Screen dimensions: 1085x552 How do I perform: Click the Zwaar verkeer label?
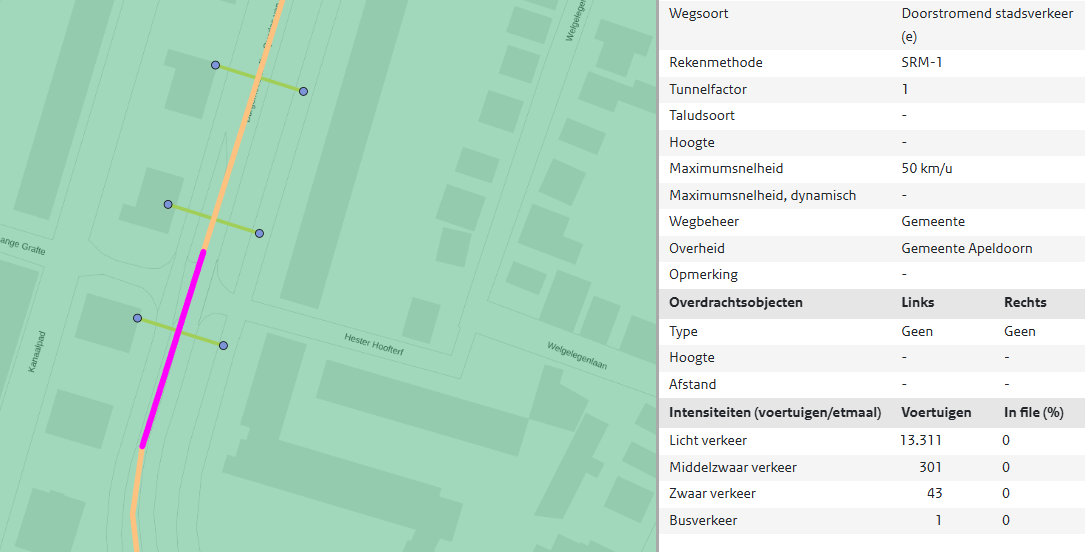coord(712,494)
